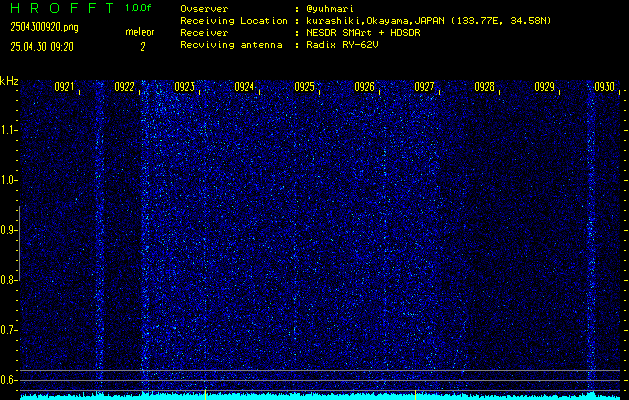Click the Ovserver field label

(204, 9)
